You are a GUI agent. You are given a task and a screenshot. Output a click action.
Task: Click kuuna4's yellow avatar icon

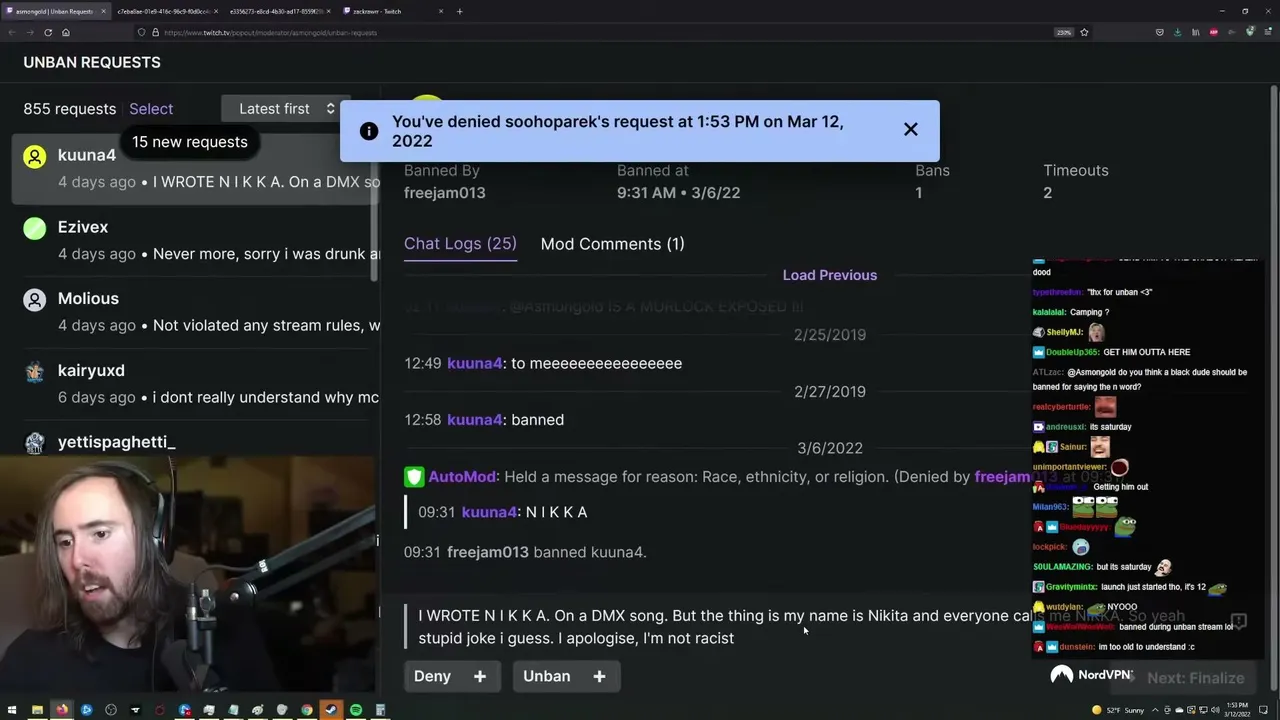click(35, 157)
